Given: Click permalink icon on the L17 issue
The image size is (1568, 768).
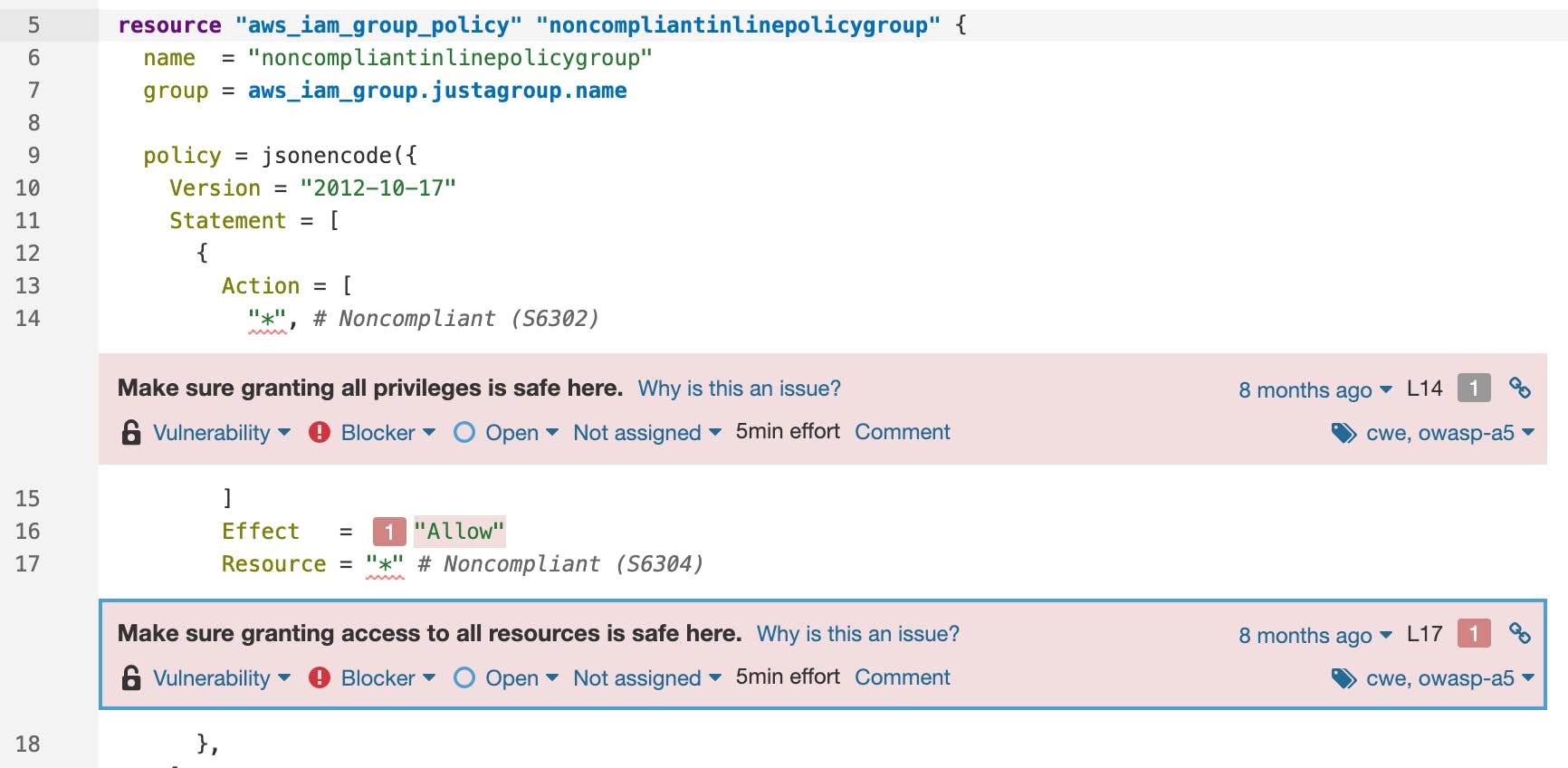Looking at the screenshot, I should (1519, 634).
